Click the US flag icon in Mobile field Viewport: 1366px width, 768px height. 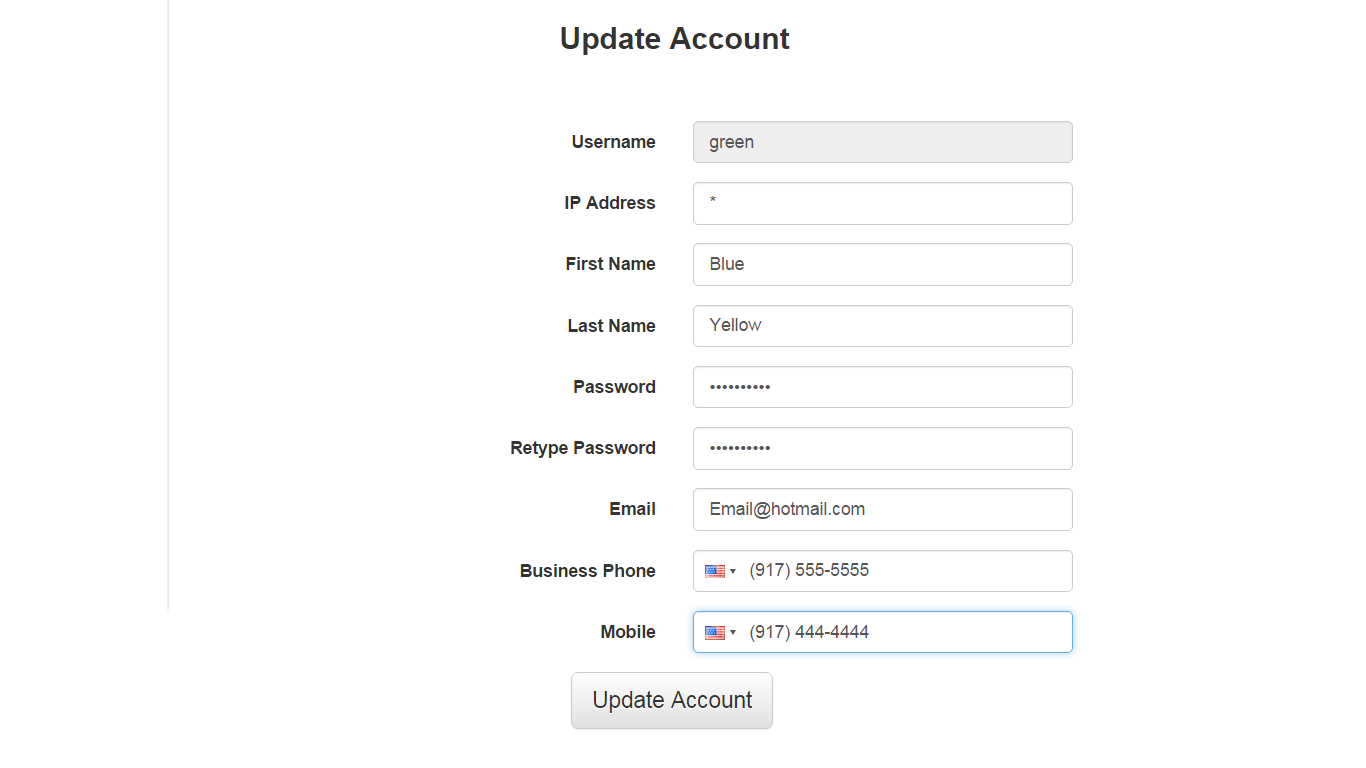(715, 632)
